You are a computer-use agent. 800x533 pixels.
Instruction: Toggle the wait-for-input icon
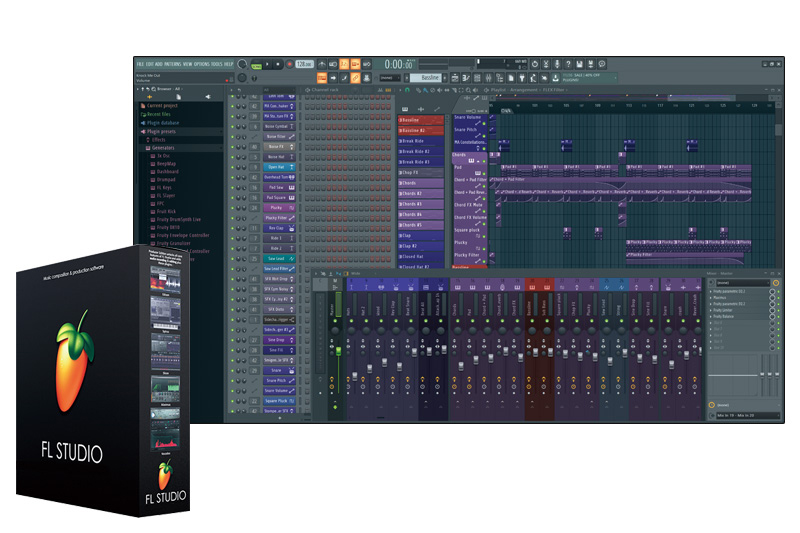pyautogui.click(x=333, y=64)
